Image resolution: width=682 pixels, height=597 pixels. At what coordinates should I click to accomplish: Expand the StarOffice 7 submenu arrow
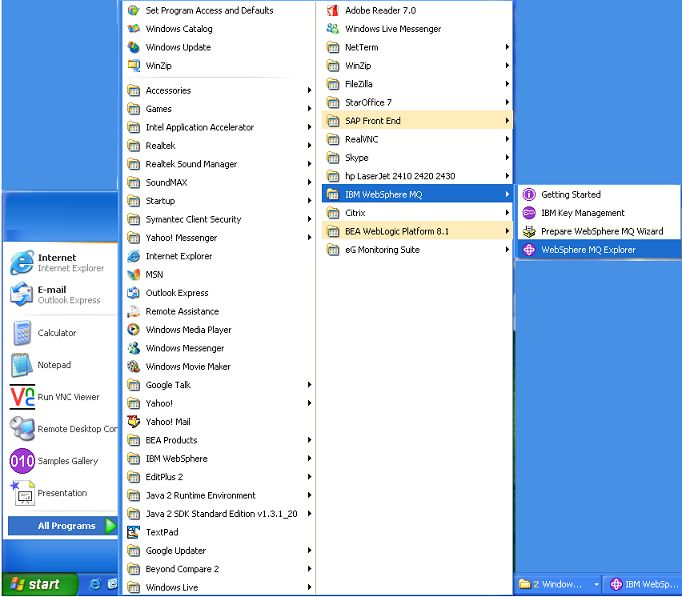coord(507,103)
